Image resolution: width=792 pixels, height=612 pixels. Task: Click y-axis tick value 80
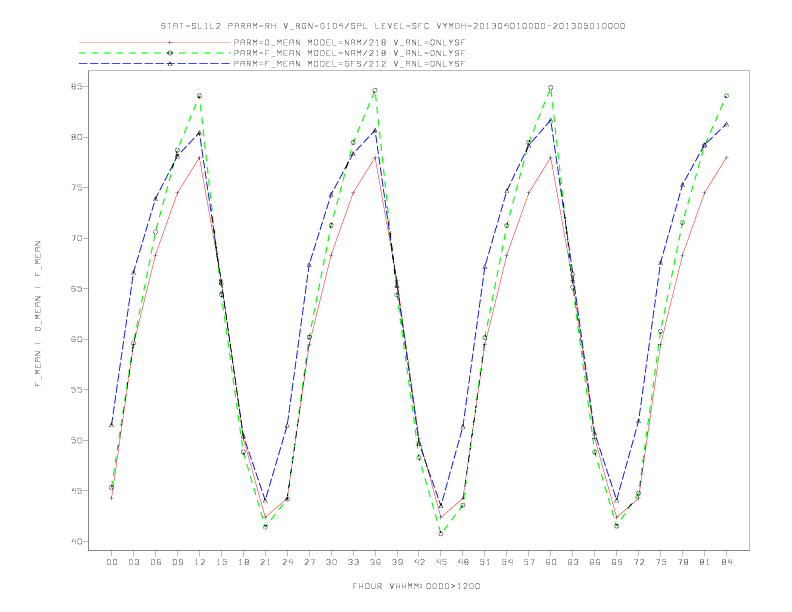76,137
